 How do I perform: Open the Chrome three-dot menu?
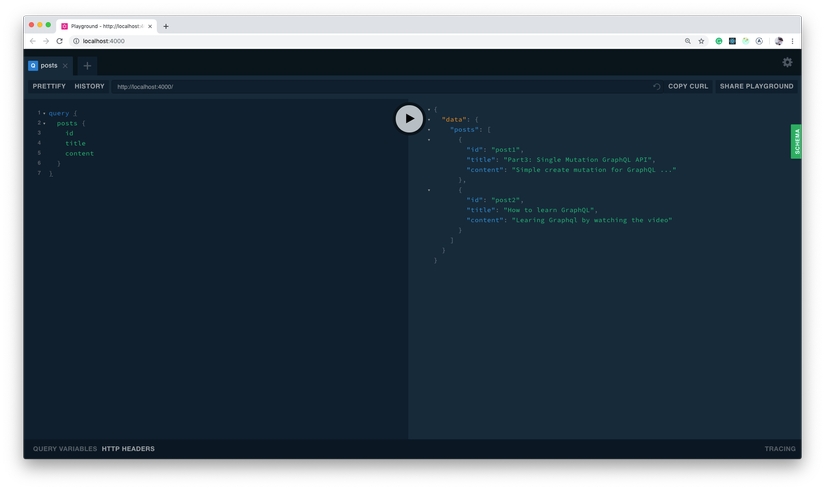coord(792,41)
